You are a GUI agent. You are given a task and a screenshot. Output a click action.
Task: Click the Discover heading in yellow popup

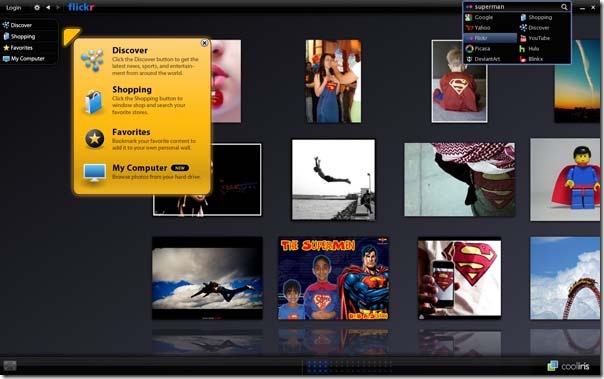(x=130, y=50)
